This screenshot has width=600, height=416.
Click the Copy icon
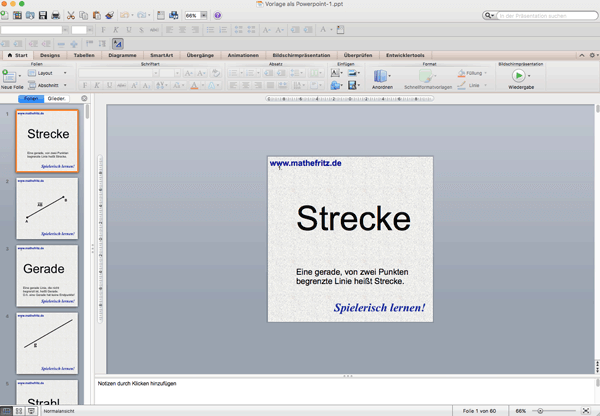click(x=83, y=15)
